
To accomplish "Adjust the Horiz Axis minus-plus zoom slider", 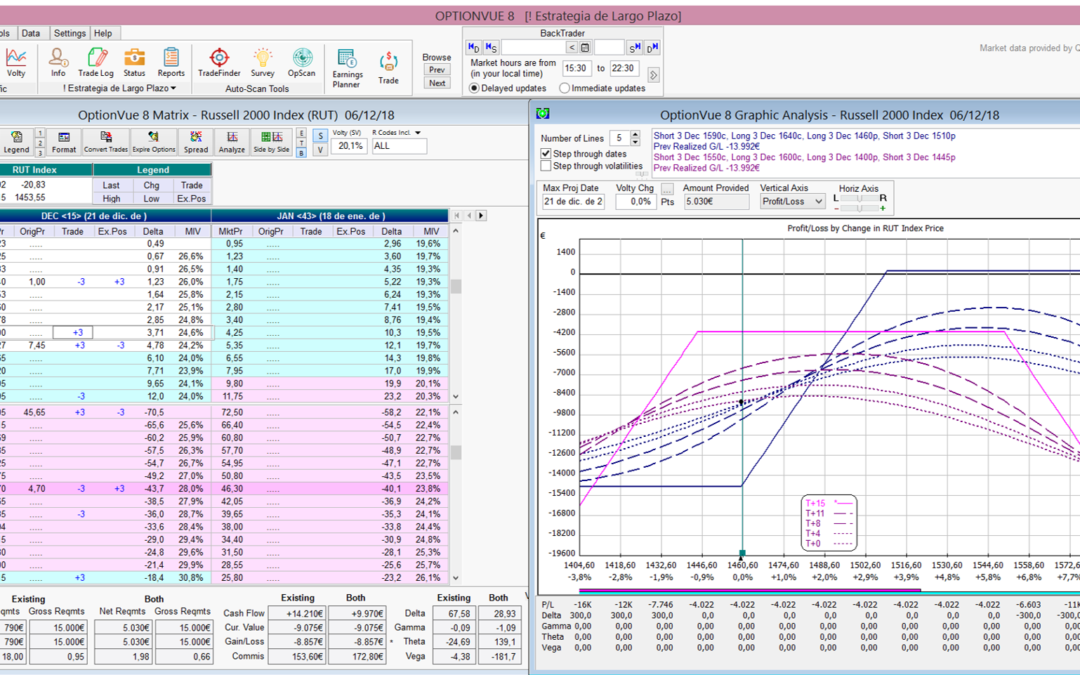I will (858, 207).
